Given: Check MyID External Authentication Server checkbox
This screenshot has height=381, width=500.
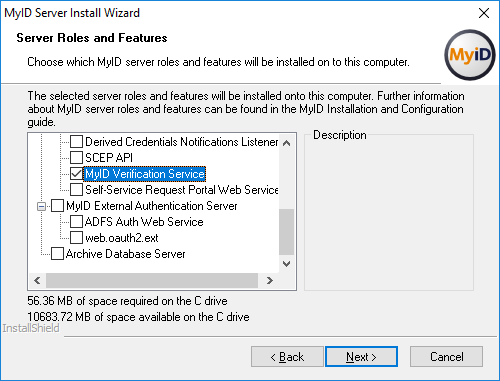Looking at the screenshot, I should tap(57, 206).
